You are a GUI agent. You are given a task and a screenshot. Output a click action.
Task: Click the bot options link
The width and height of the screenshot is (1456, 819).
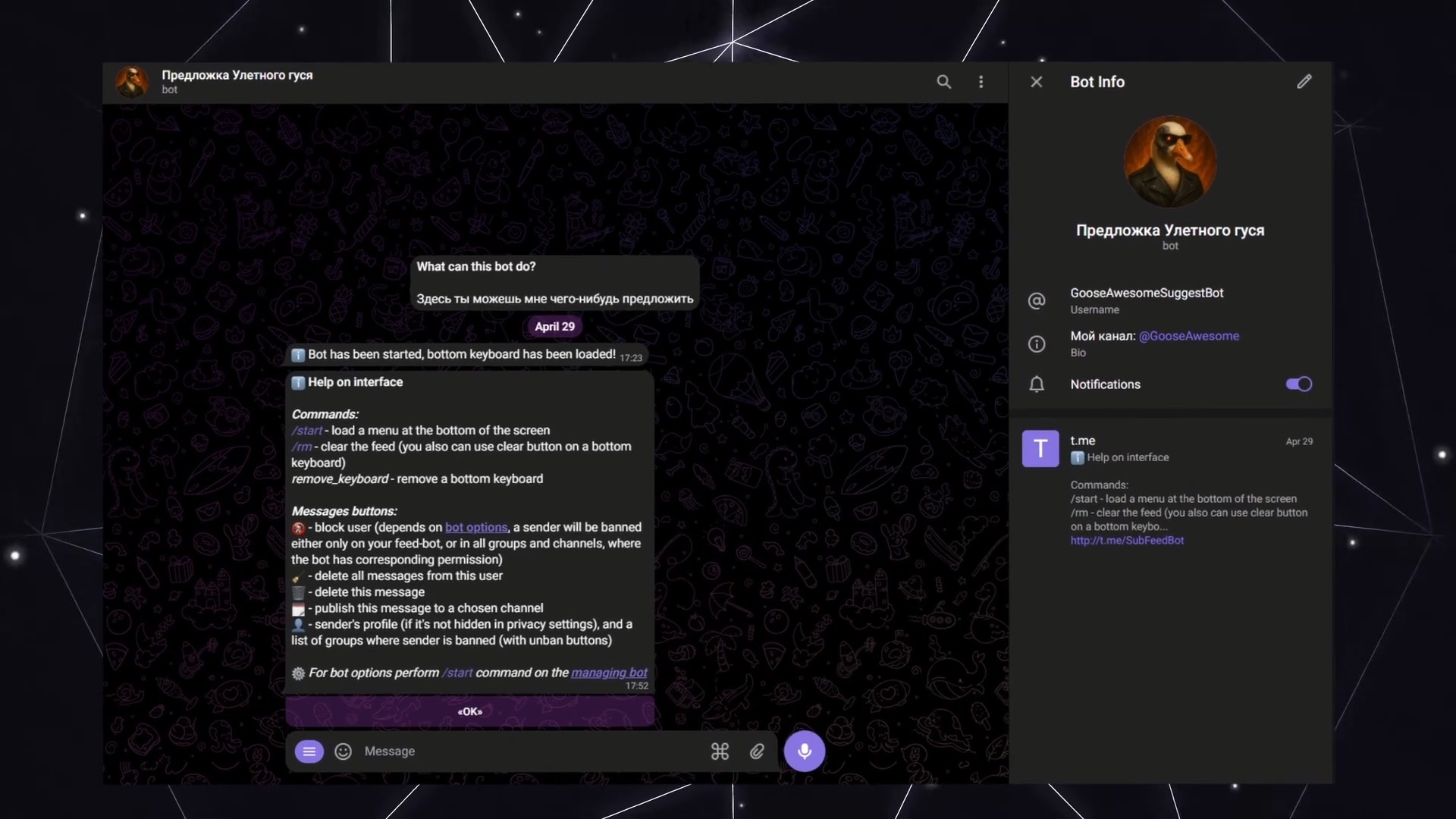pyautogui.click(x=475, y=528)
